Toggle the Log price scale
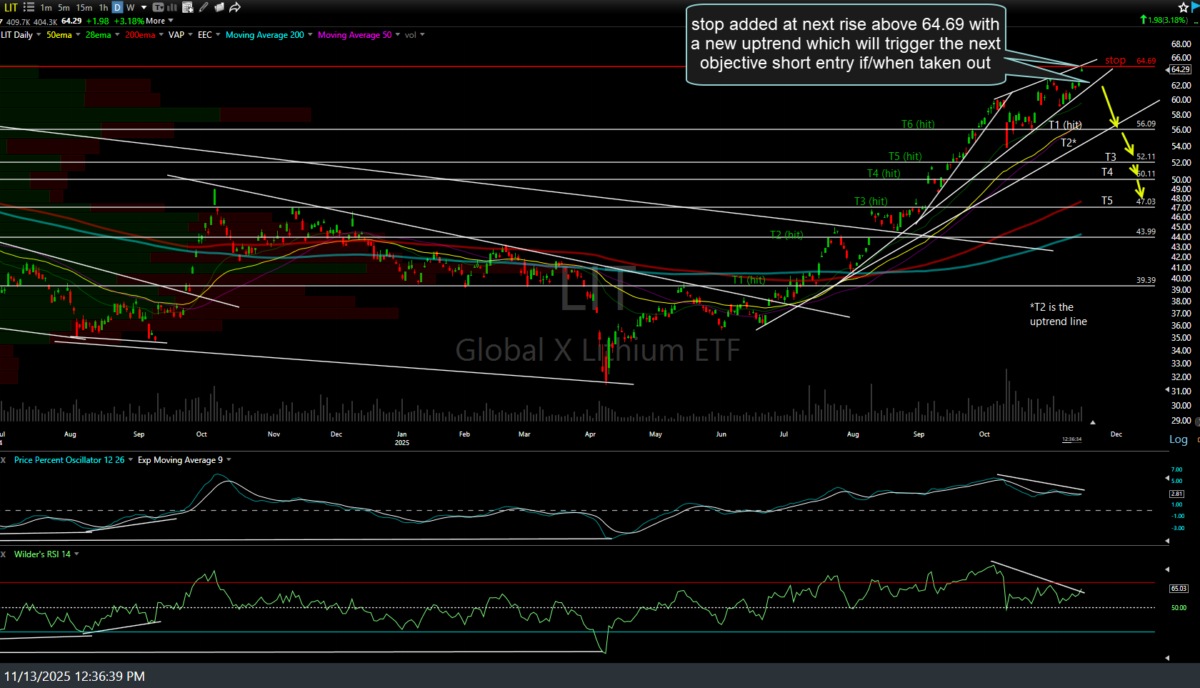1200x688 pixels. click(x=1178, y=440)
